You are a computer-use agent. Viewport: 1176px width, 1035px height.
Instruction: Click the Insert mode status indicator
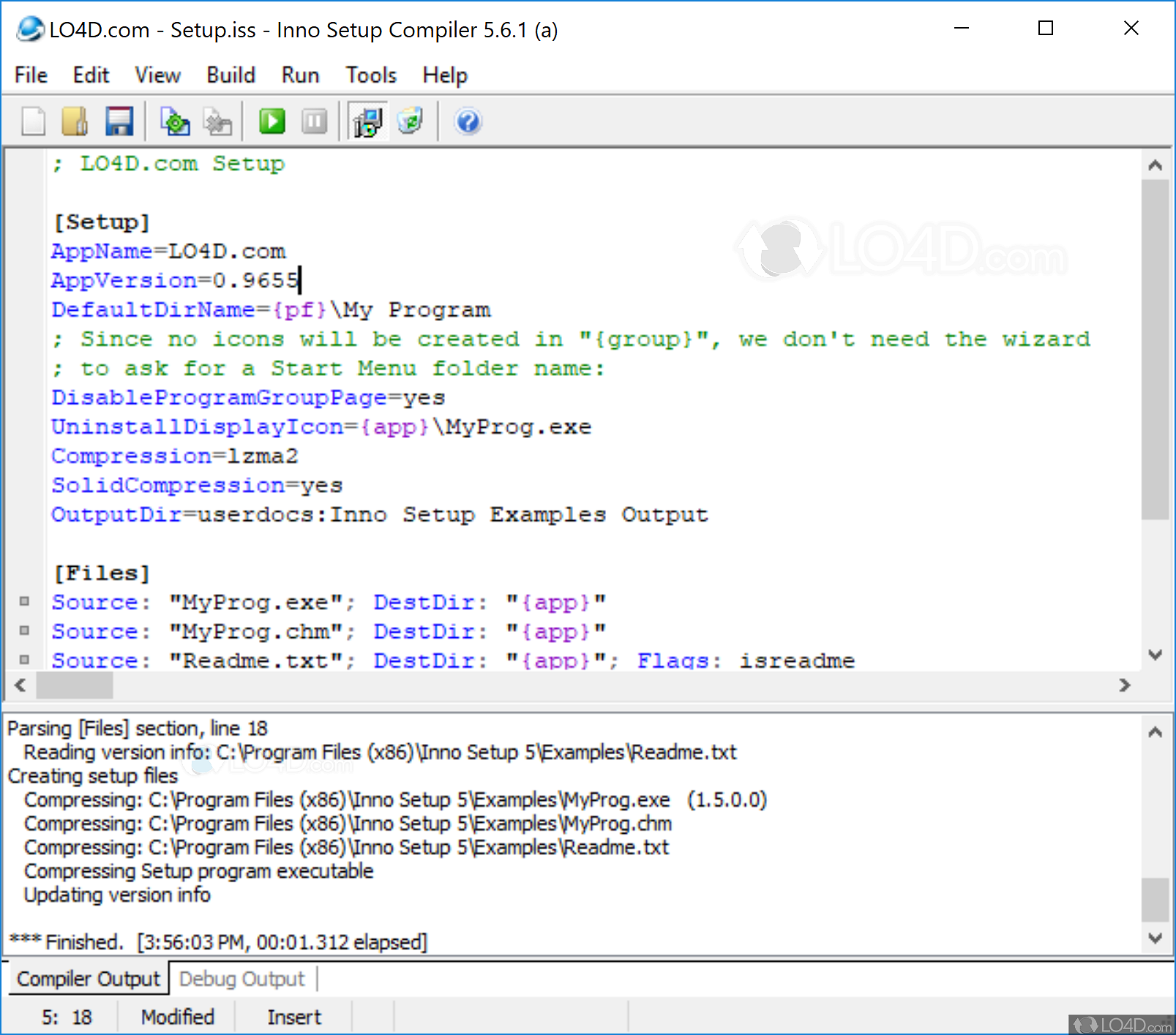(294, 1017)
